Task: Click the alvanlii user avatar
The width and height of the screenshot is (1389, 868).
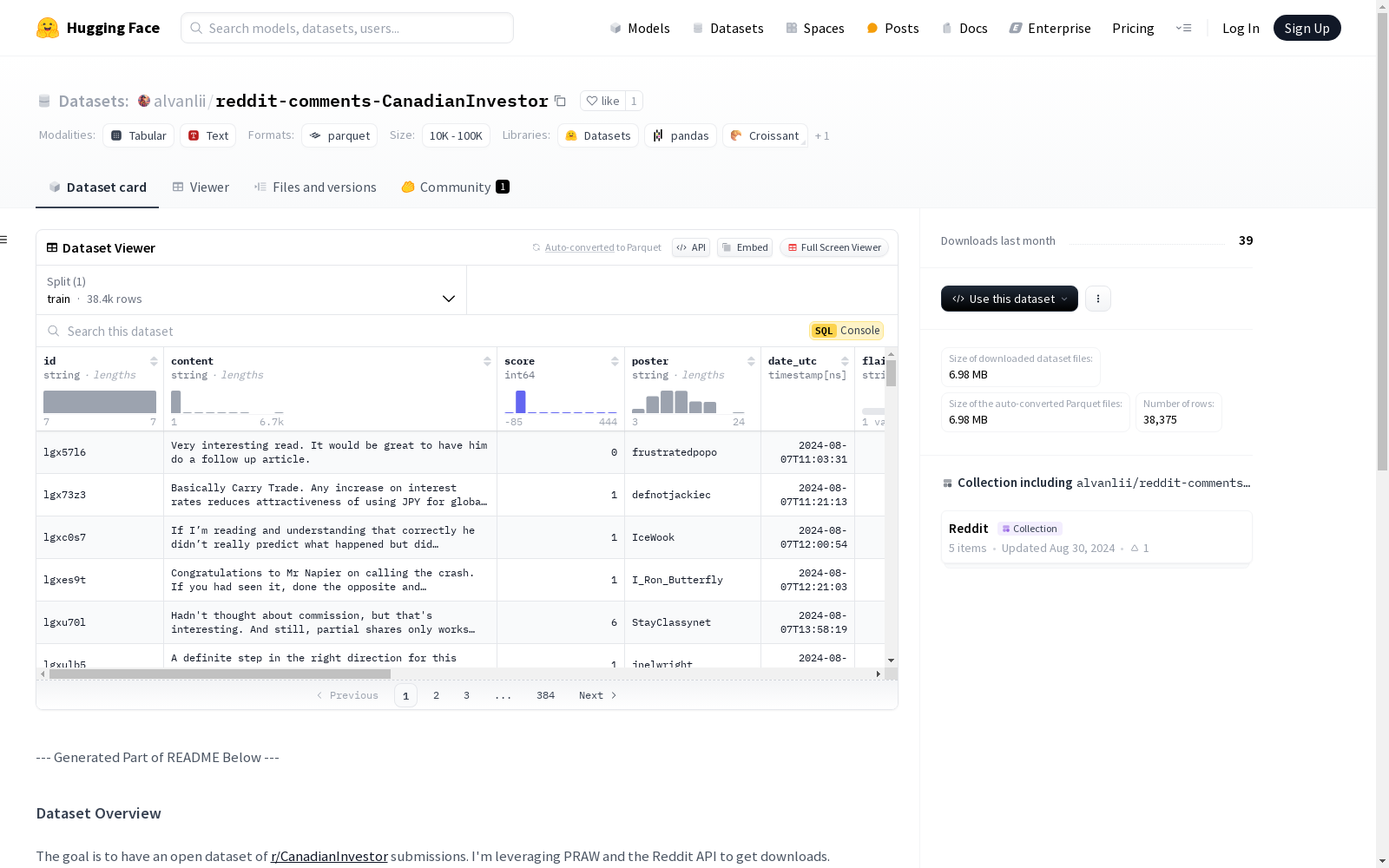Action: point(144,101)
